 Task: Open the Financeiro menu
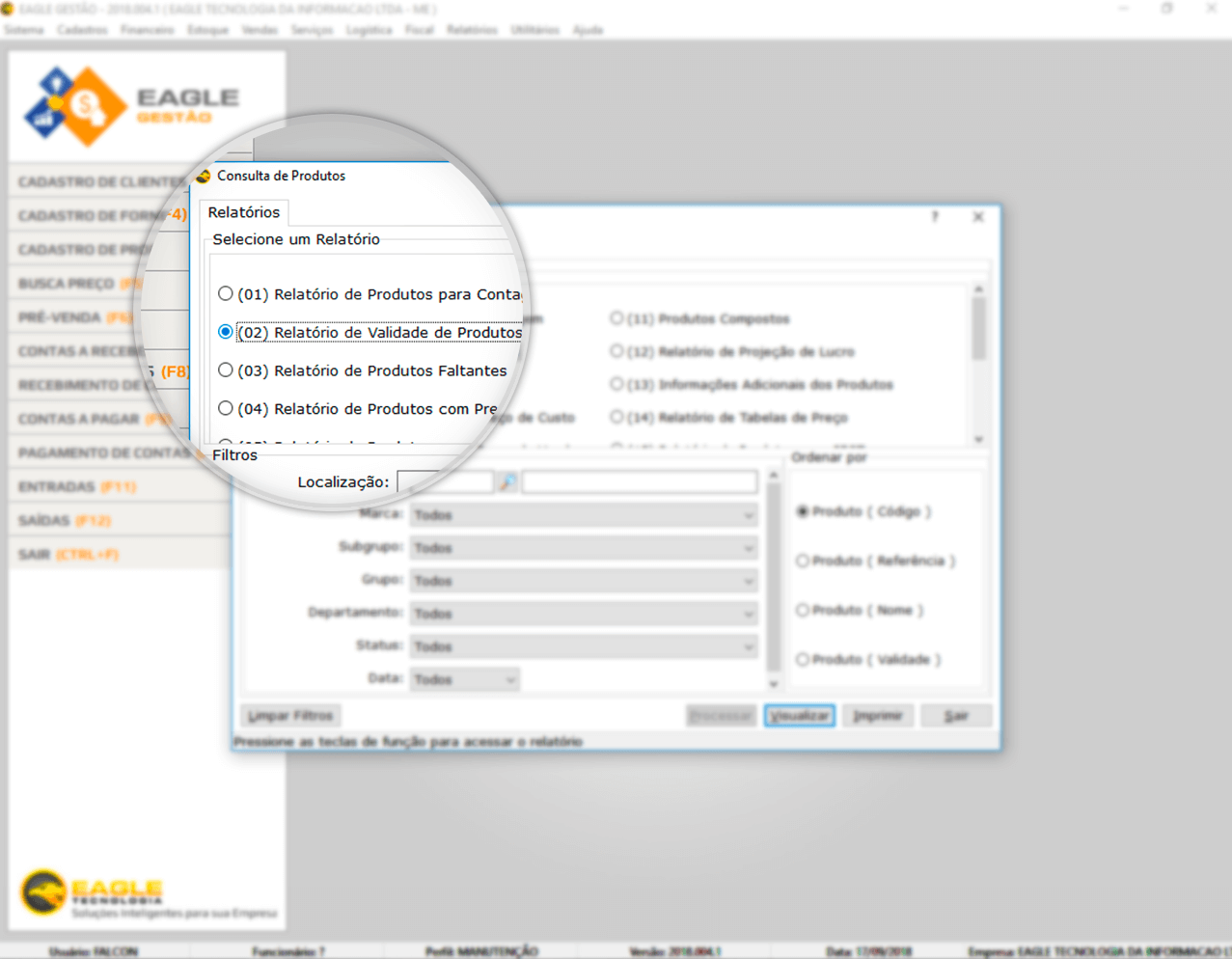(147, 30)
